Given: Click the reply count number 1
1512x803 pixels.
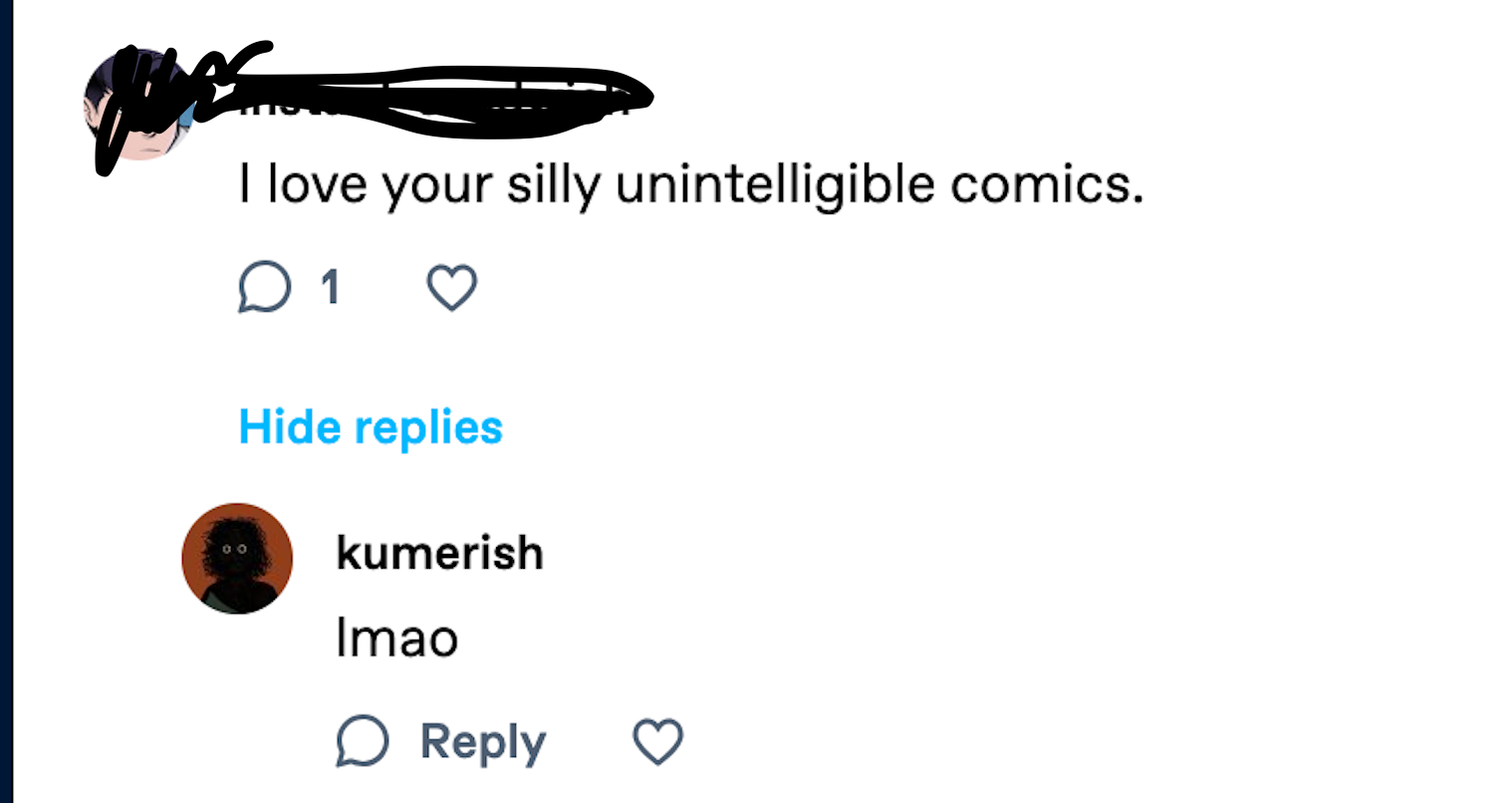Looking at the screenshot, I should pos(330,288).
